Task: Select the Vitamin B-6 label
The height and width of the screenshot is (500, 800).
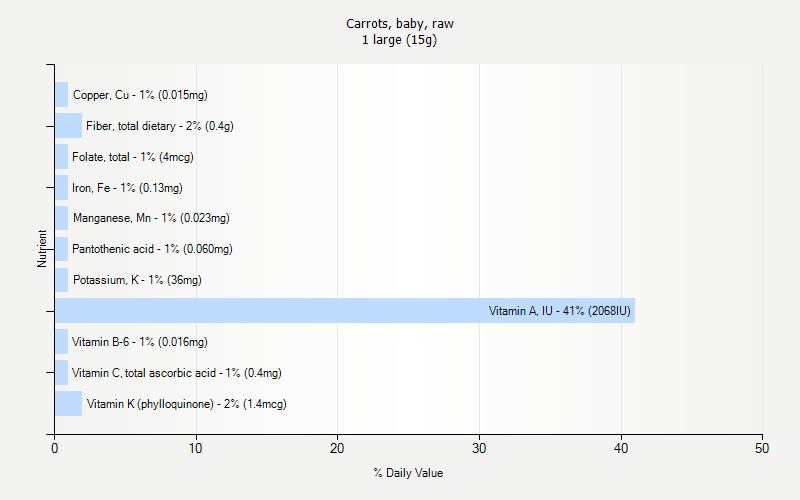Action: pyautogui.click(x=140, y=342)
